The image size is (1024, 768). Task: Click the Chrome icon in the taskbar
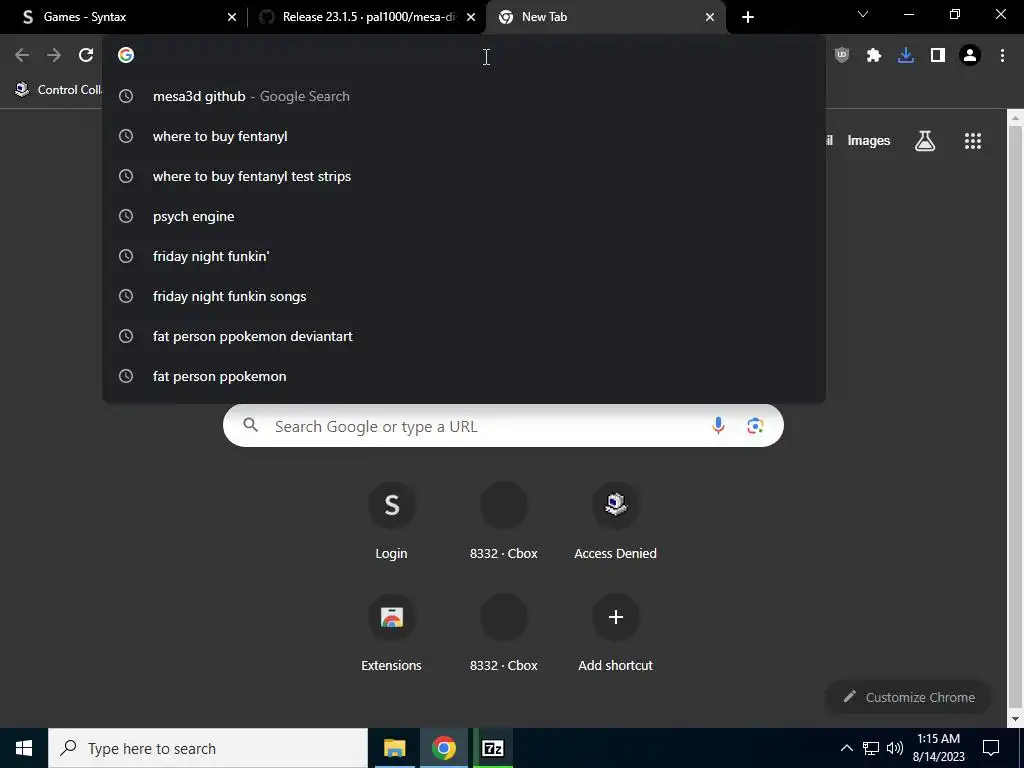(x=443, y=748)
